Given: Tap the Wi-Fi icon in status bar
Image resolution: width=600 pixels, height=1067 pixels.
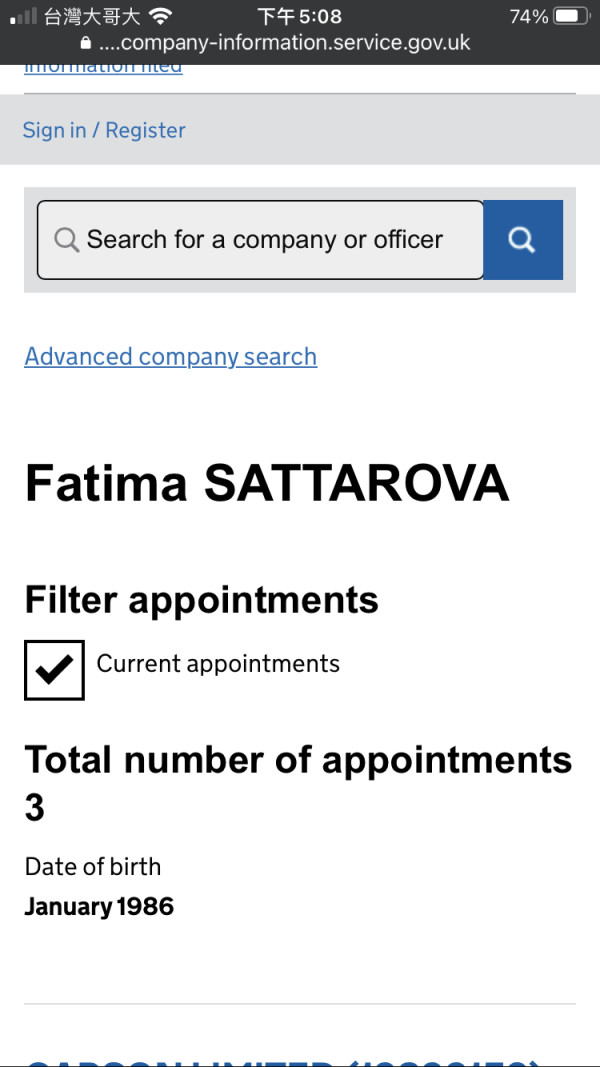Looking at the screenshot, I should click(x=159, y=16).
